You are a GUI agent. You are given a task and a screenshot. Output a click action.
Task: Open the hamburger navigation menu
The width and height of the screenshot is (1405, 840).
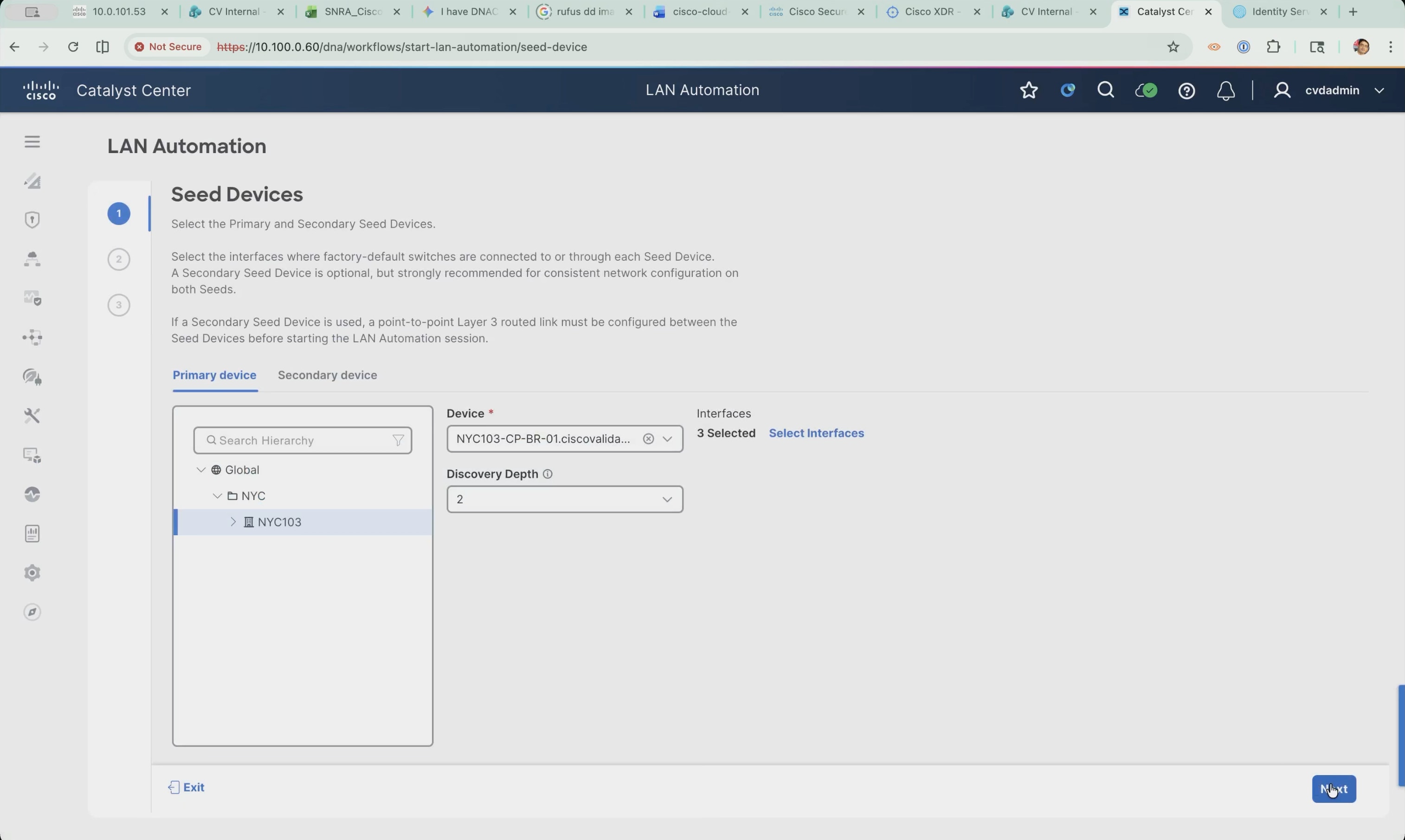[32, 141]
